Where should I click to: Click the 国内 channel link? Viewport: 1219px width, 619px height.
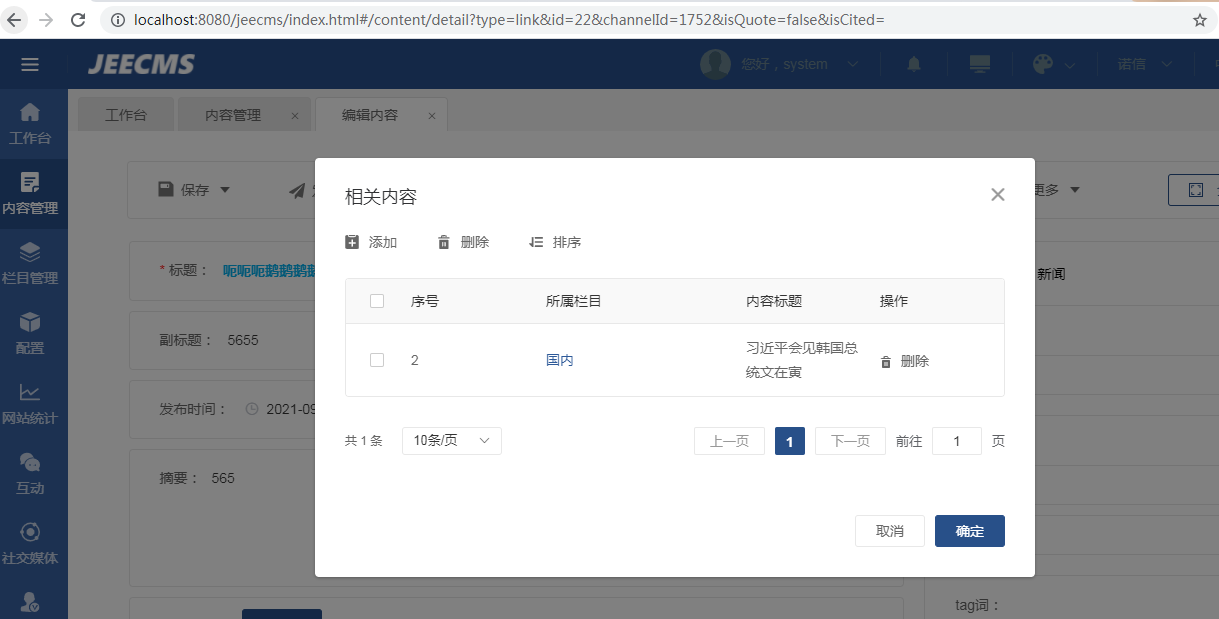[x=560, y=360]
